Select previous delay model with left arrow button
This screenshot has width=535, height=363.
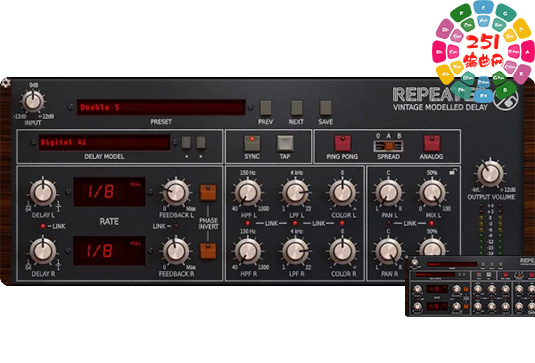(186, 143)
